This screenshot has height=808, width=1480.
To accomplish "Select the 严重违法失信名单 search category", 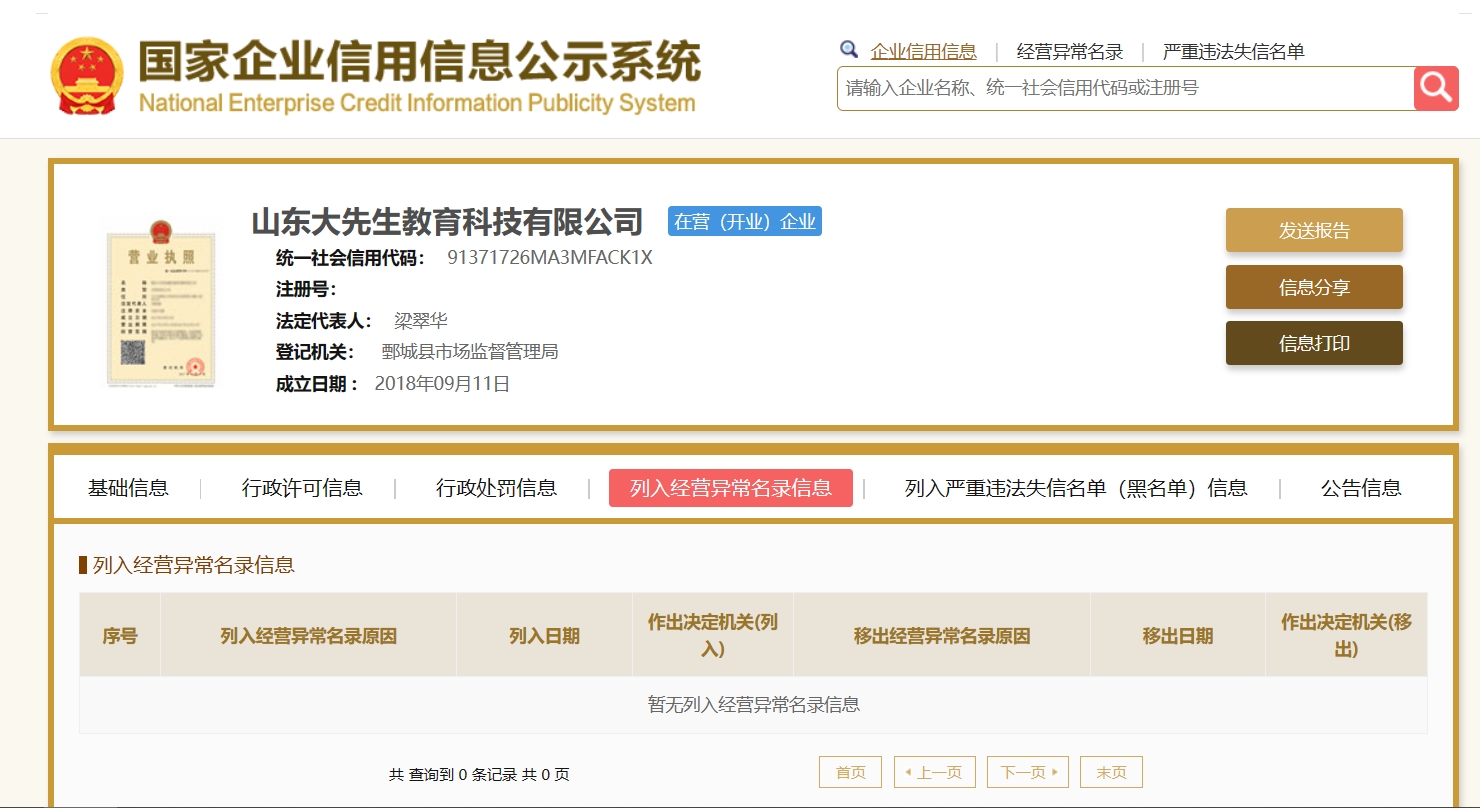I will tap(1234, 52).
